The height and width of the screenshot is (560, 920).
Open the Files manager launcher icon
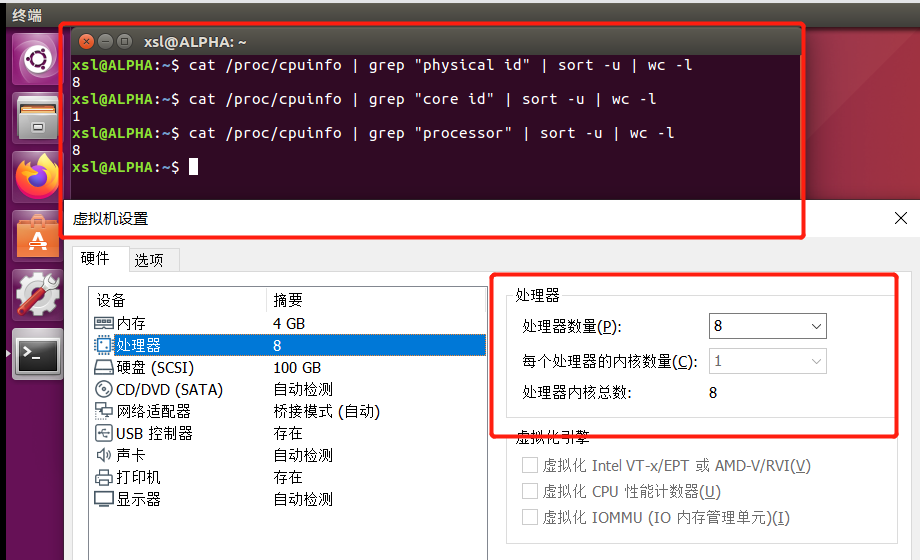(x=37, y=118)
